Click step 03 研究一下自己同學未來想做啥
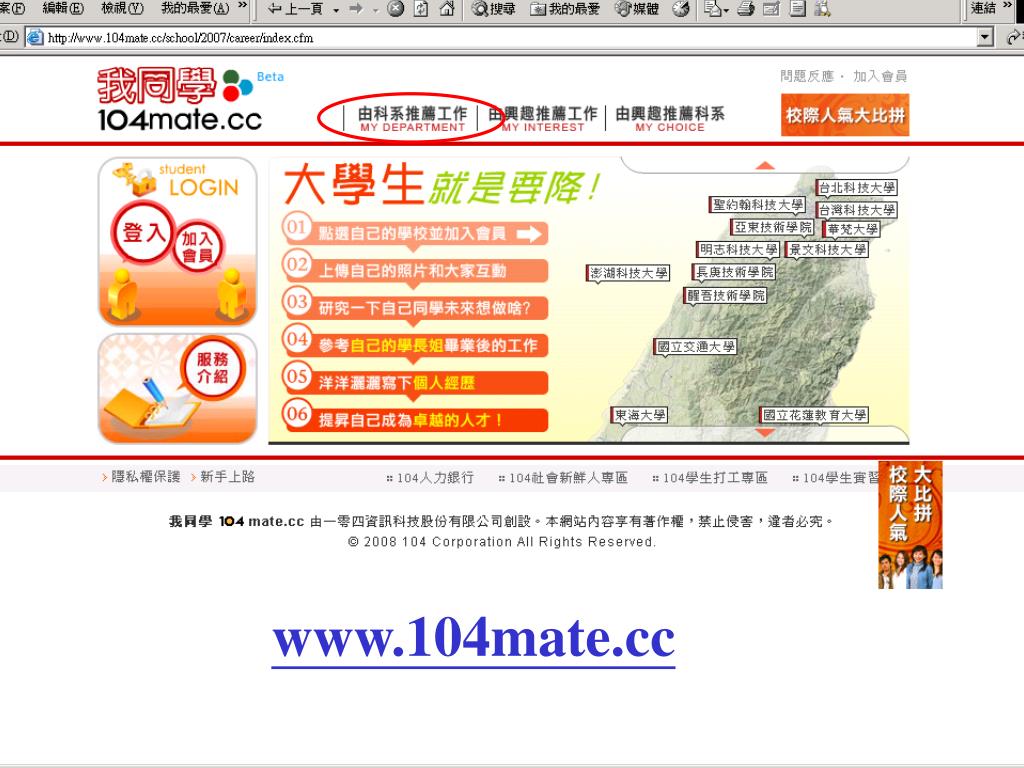 coord(415,308)
